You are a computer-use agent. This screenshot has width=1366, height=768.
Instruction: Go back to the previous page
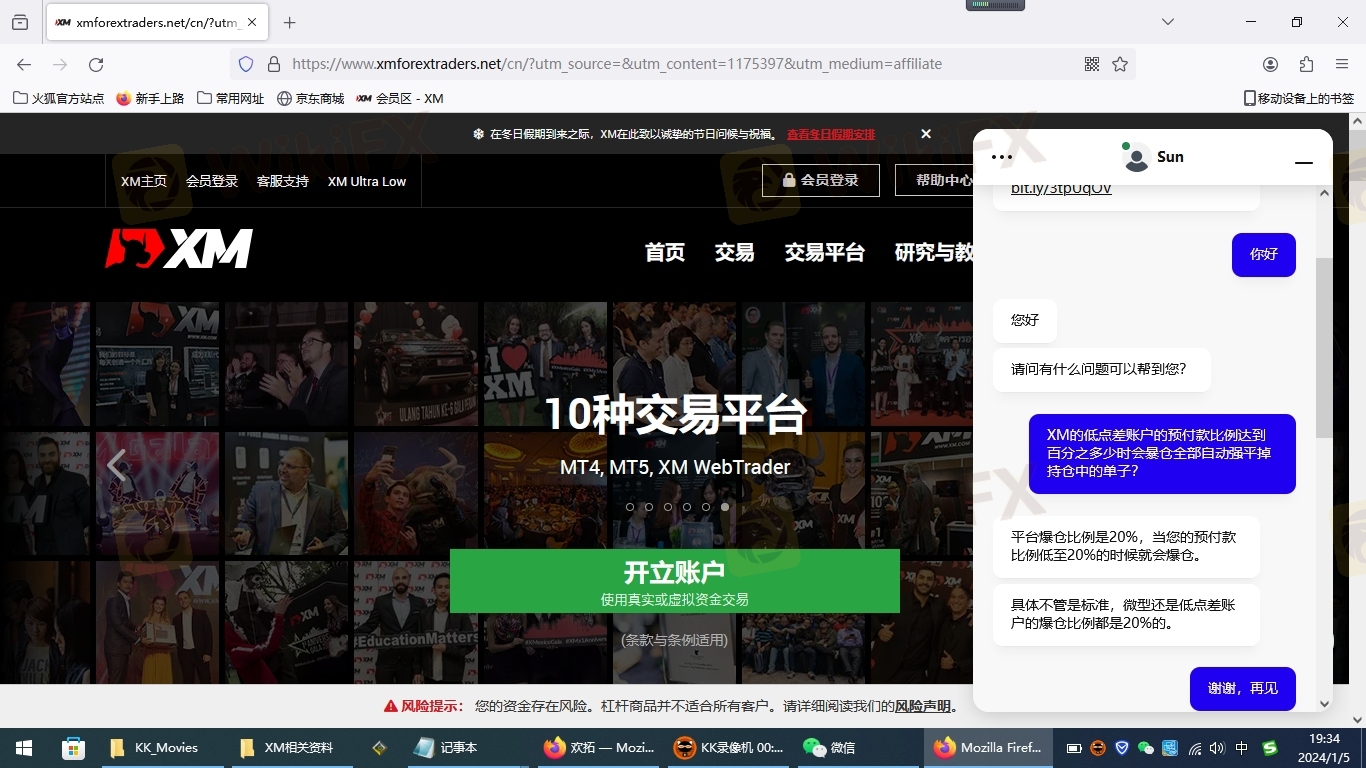[24, 64]
